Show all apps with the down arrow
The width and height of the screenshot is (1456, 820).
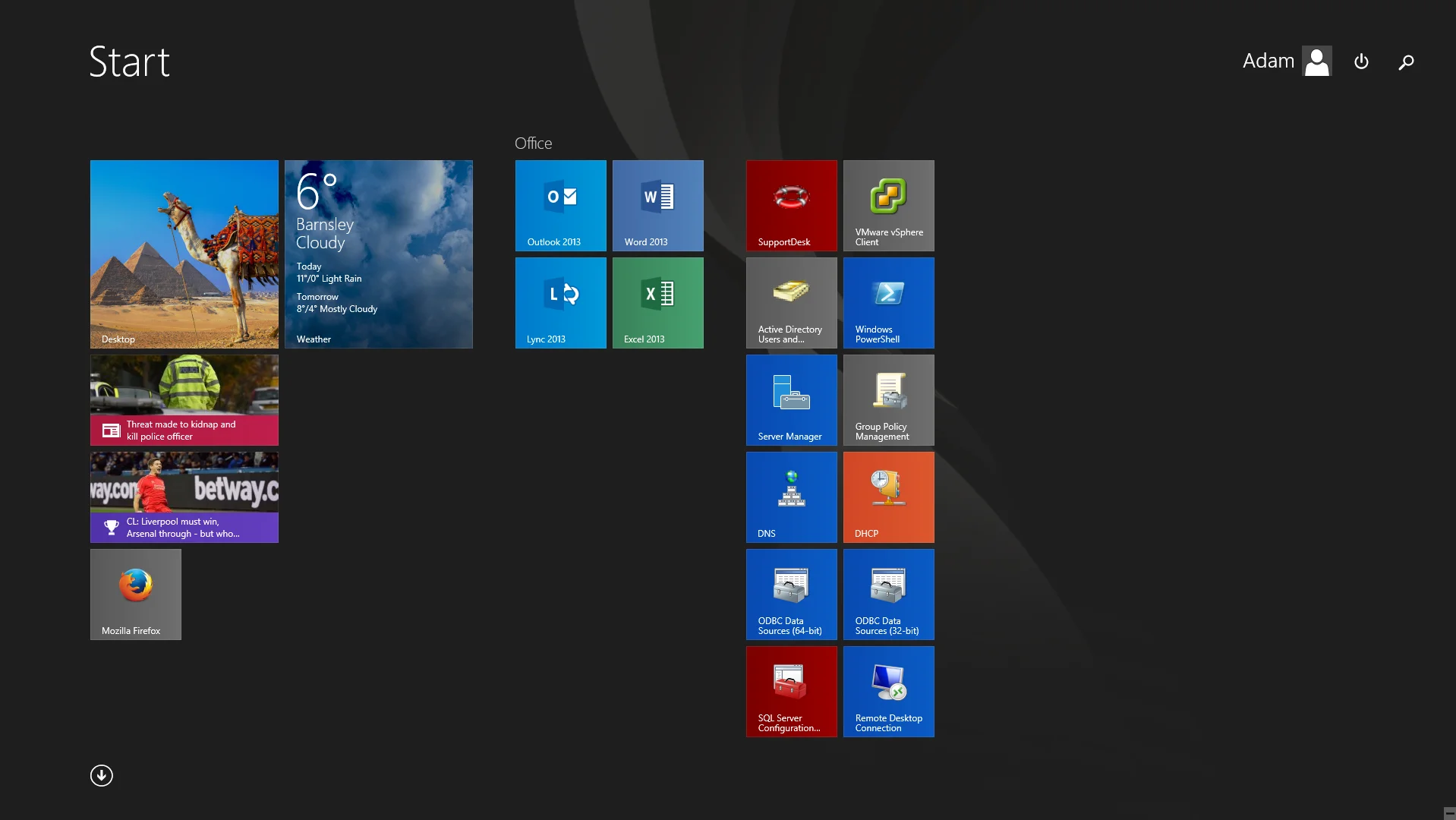(101, 775)
